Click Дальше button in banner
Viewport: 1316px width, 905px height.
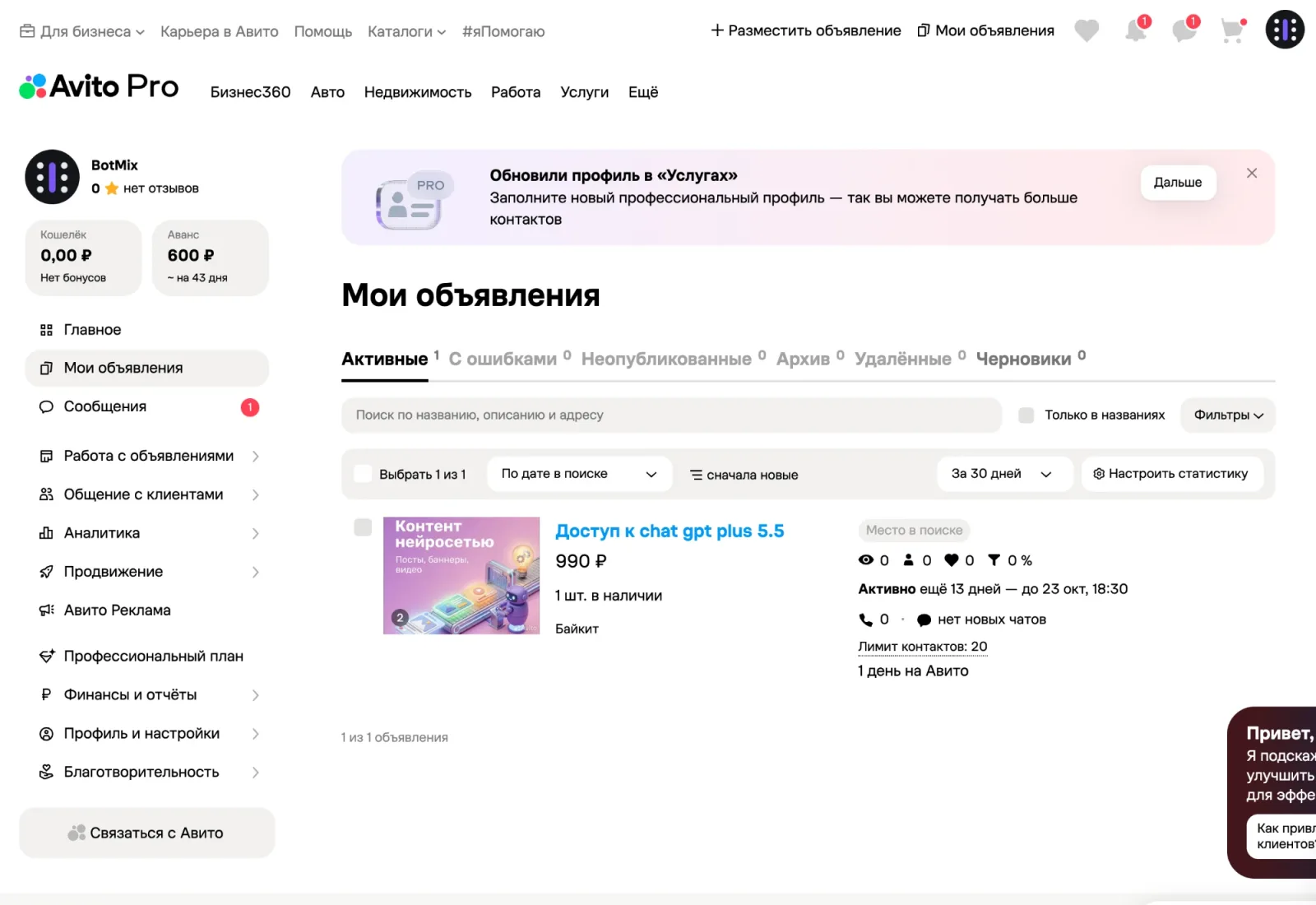tap(1177, 183)
